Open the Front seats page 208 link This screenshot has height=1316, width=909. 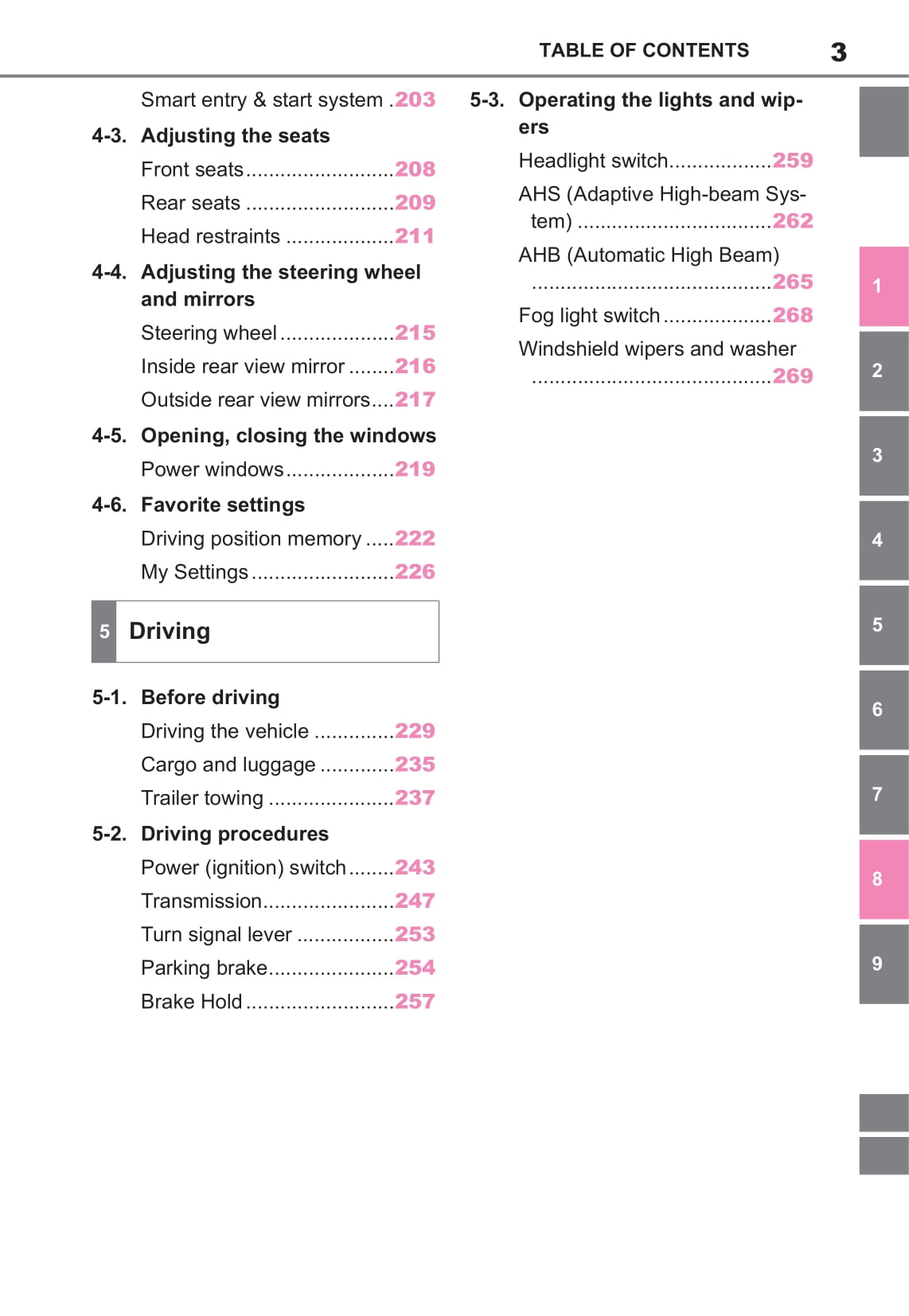pyautogui.click(x=415, y=169)
